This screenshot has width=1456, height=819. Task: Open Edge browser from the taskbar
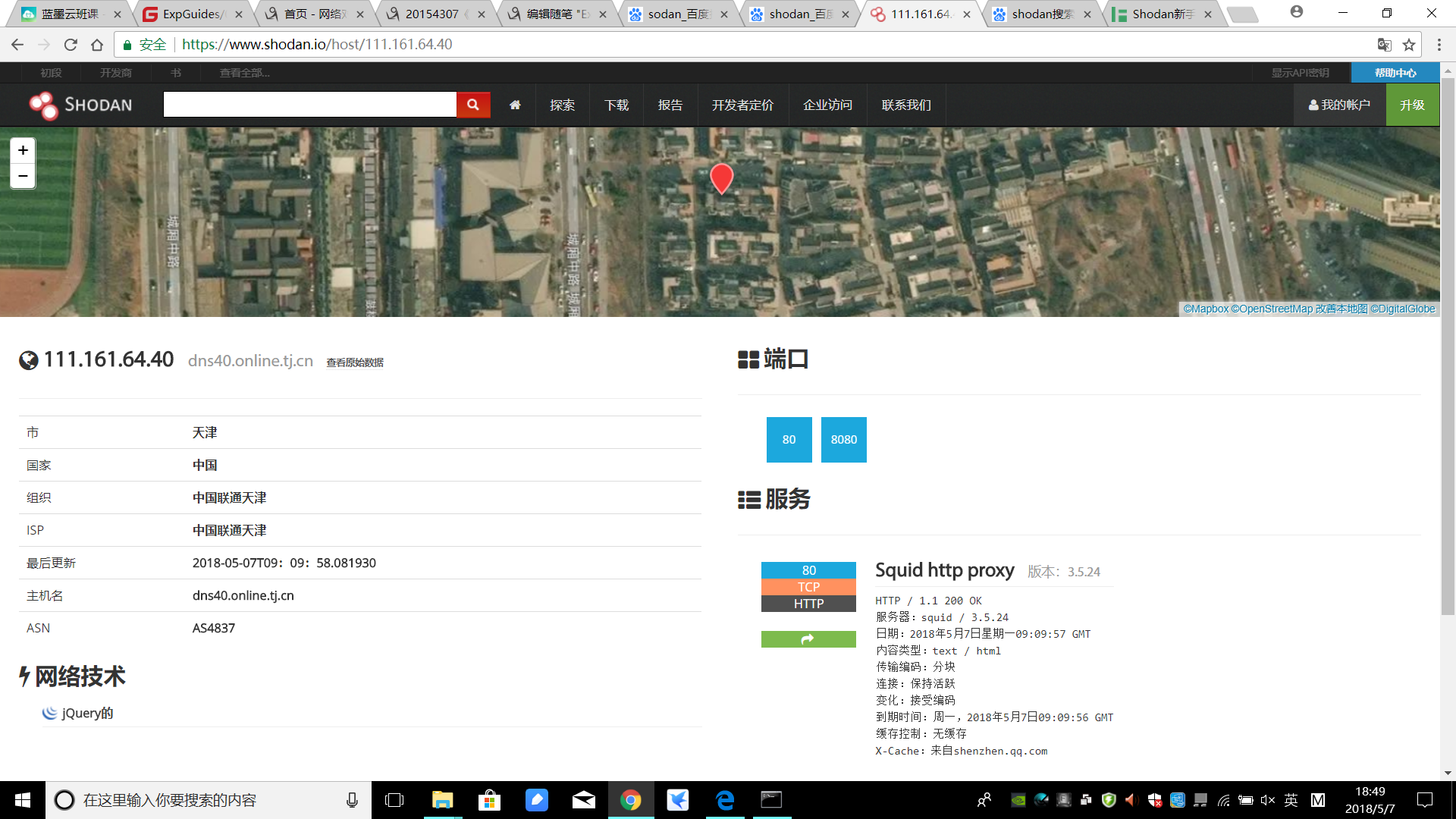pos(725,800)
